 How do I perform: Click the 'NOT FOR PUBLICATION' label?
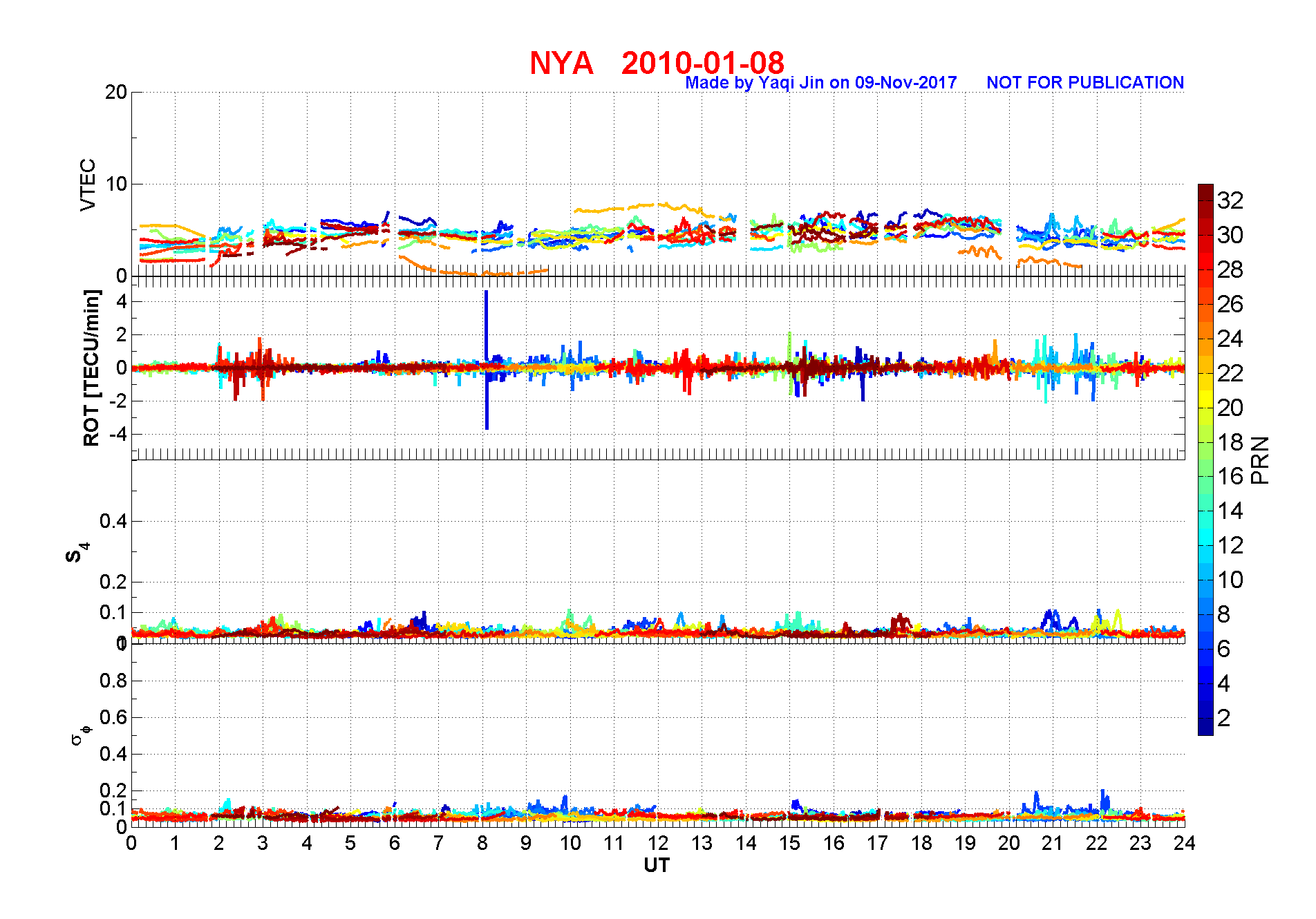tap(1085, 83)
